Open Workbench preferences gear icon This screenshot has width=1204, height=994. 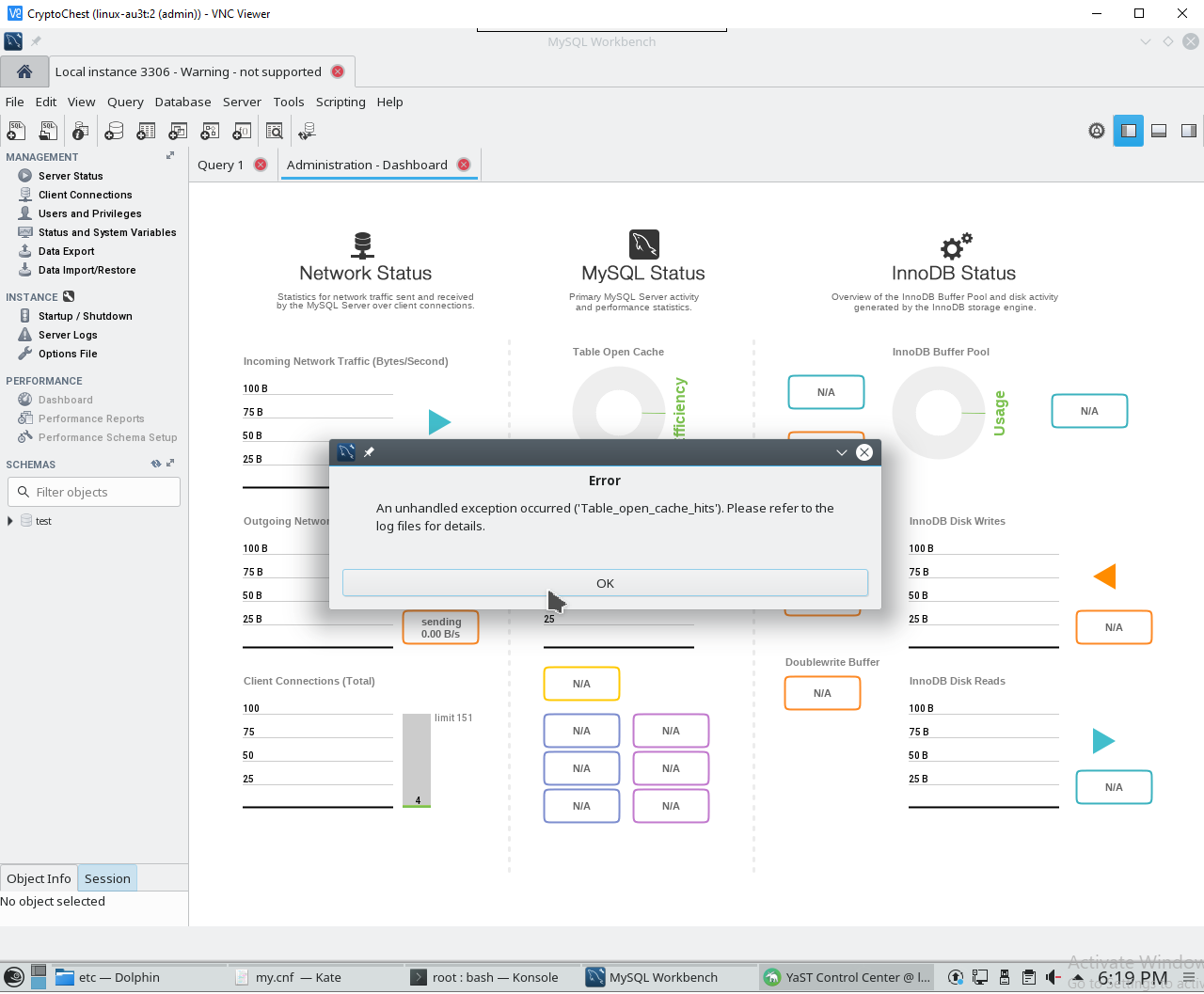(1097, 131)
